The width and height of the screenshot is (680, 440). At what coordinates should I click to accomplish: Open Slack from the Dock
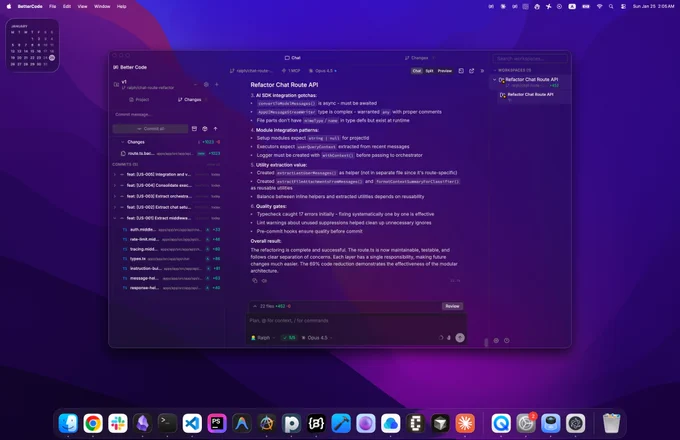tap(118, 424)
